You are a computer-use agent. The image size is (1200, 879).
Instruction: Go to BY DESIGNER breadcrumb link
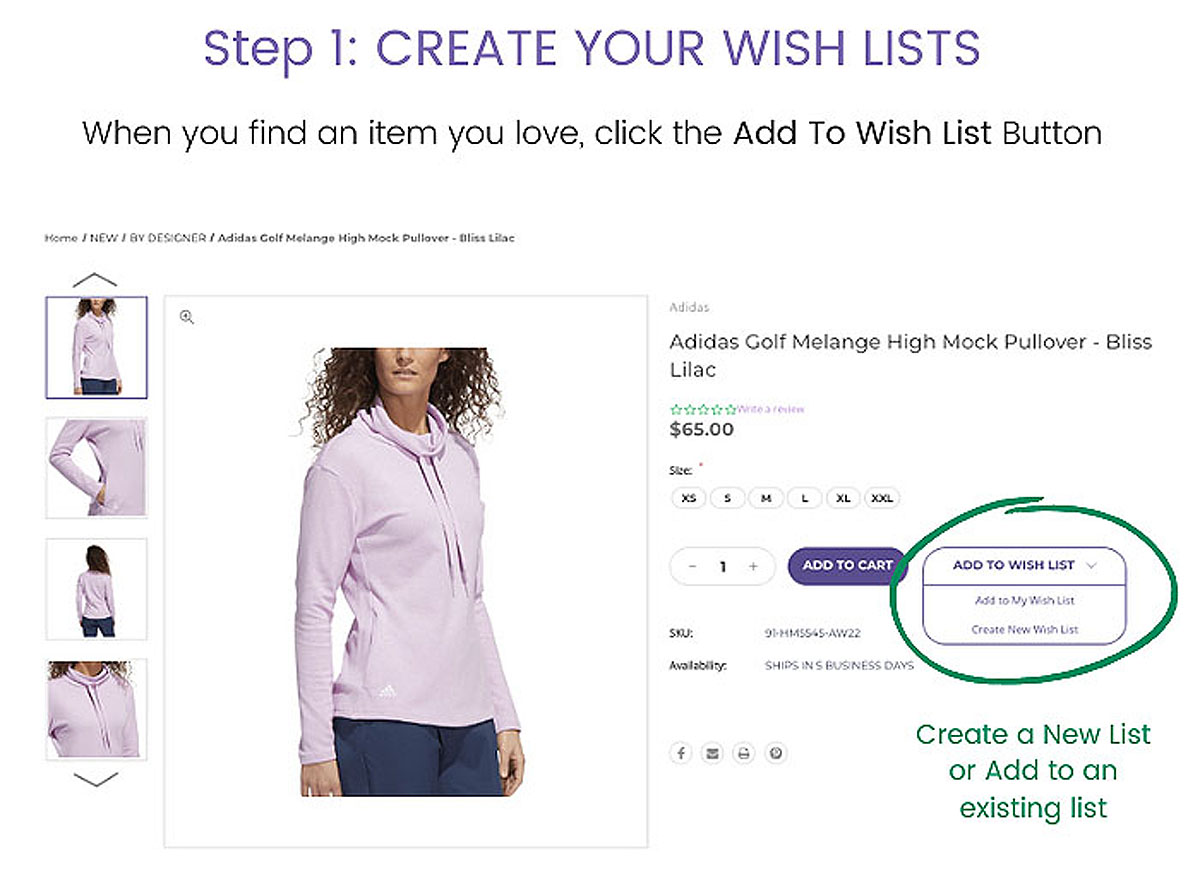167,238
